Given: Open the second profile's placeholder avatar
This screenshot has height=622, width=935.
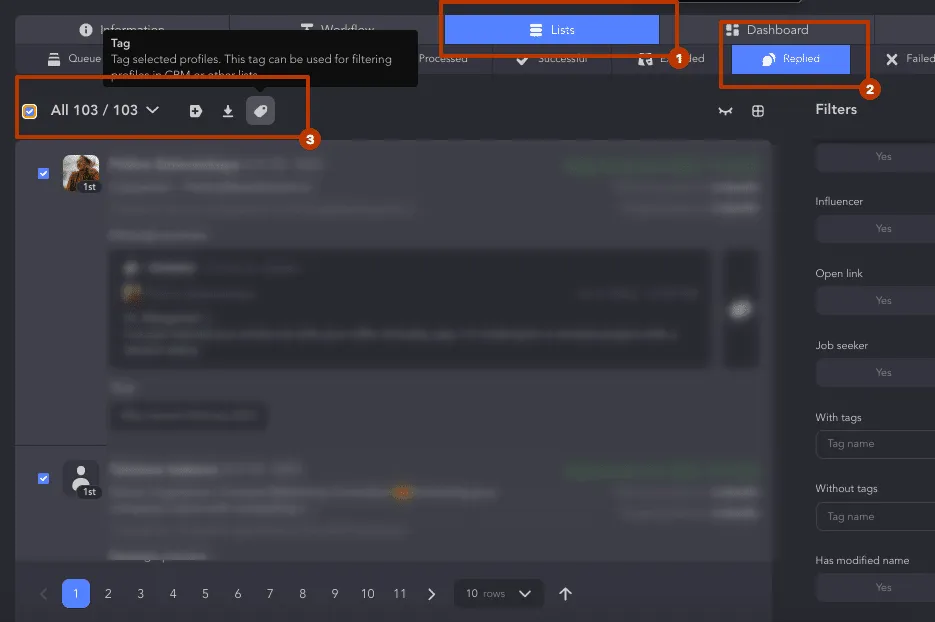Looking at the screenshot, I should point(81,478).
